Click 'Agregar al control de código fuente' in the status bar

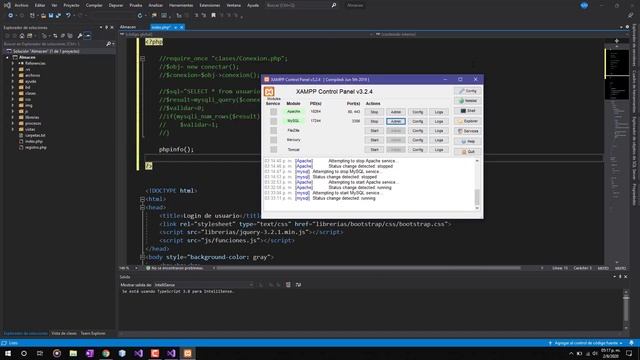pos(585,343)
